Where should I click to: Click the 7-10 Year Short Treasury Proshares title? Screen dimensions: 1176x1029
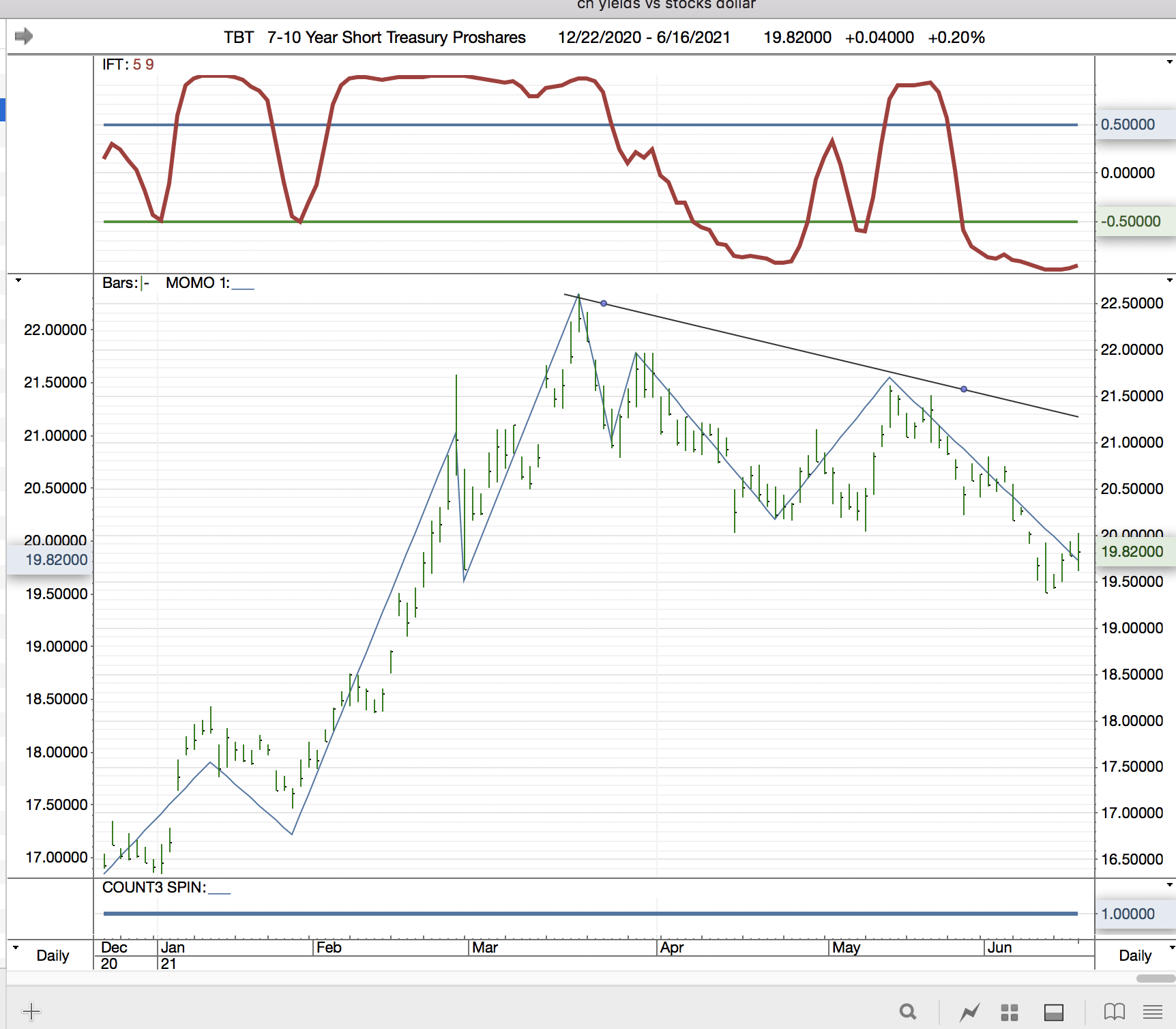396,38
